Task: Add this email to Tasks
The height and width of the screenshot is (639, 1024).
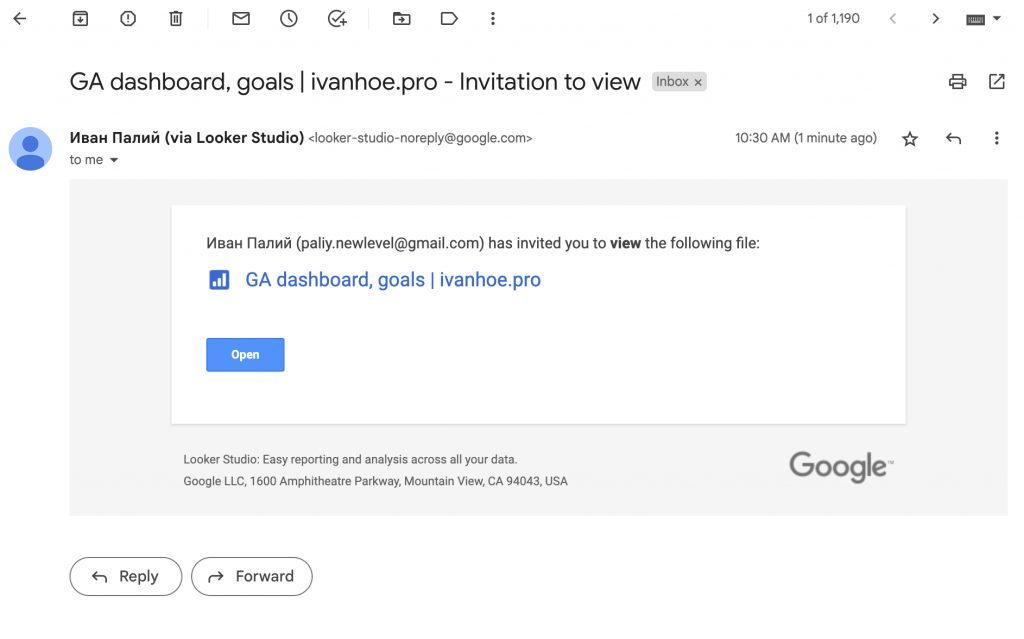Action: [x=337, y=19]
